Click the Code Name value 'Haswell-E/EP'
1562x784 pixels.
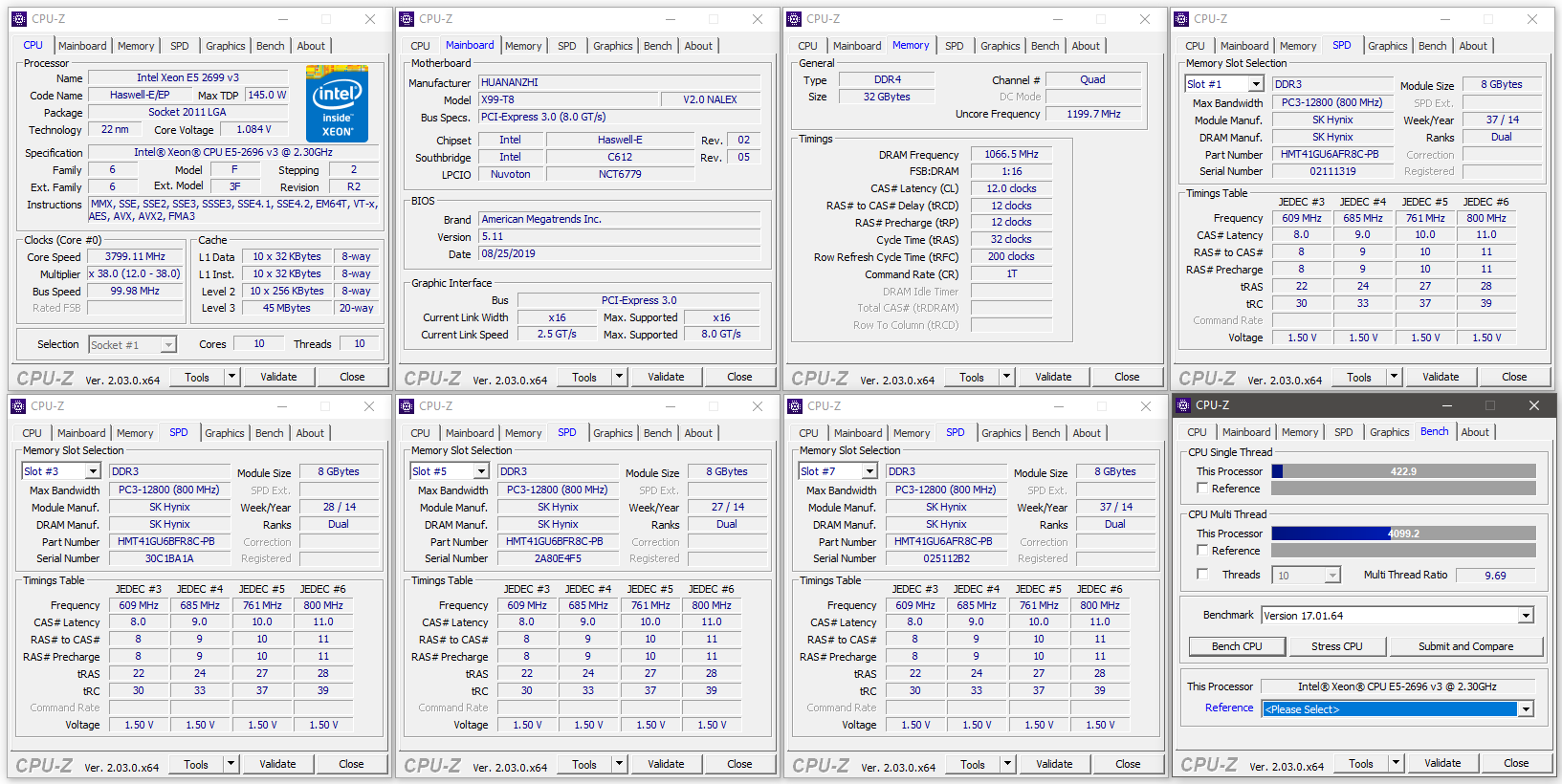coord(140,96)
